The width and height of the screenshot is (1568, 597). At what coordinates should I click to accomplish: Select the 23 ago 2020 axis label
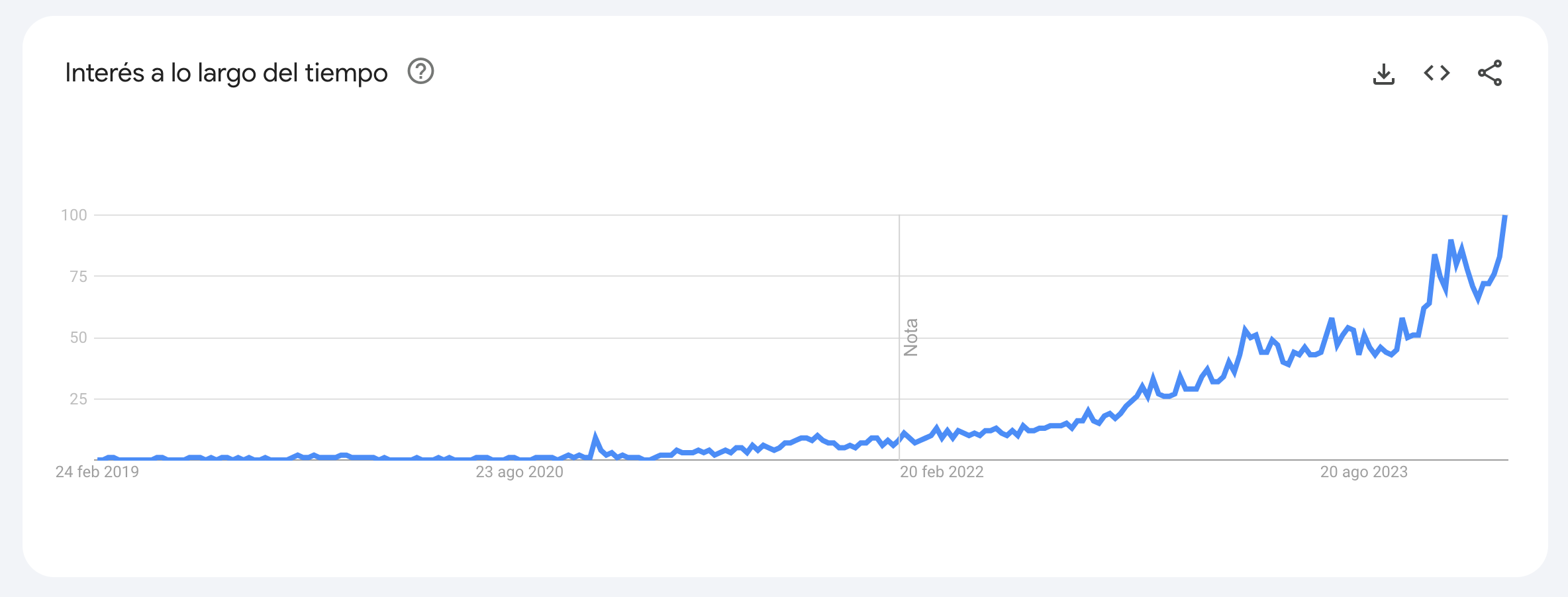click(x=519, y=472)
